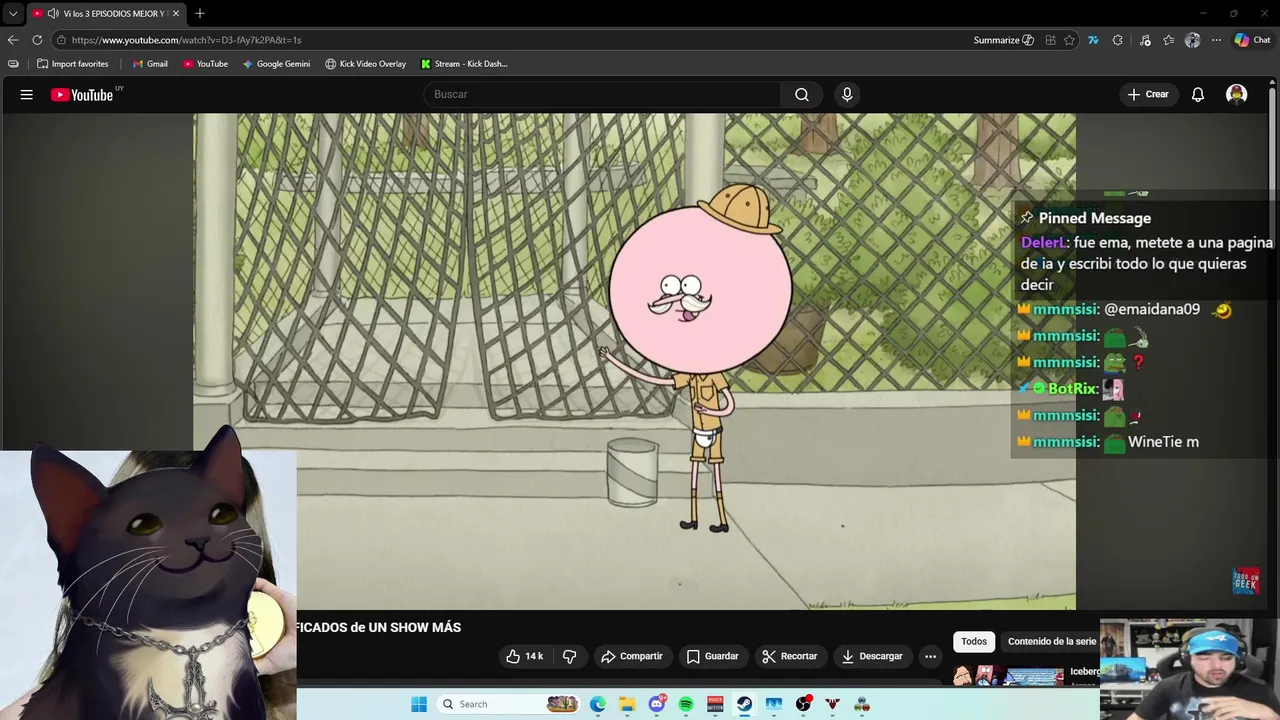
Task: Open the YouTube hamburger guide menu
Action: point(27,95)
